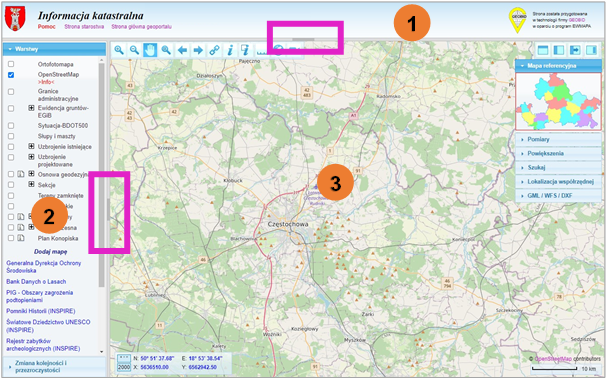Screen dimensions: 606x378
Task: Enable the Ortofotomapa layer checkbox
Action: (x=11, y=64)
